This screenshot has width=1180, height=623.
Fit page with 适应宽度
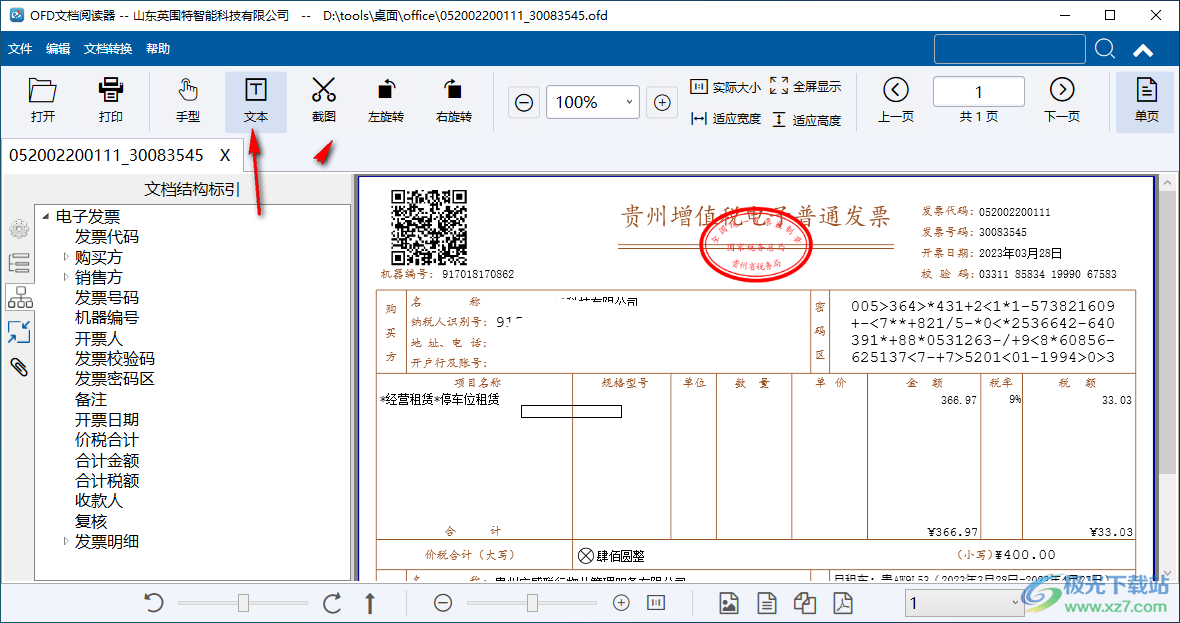(725, 119)
